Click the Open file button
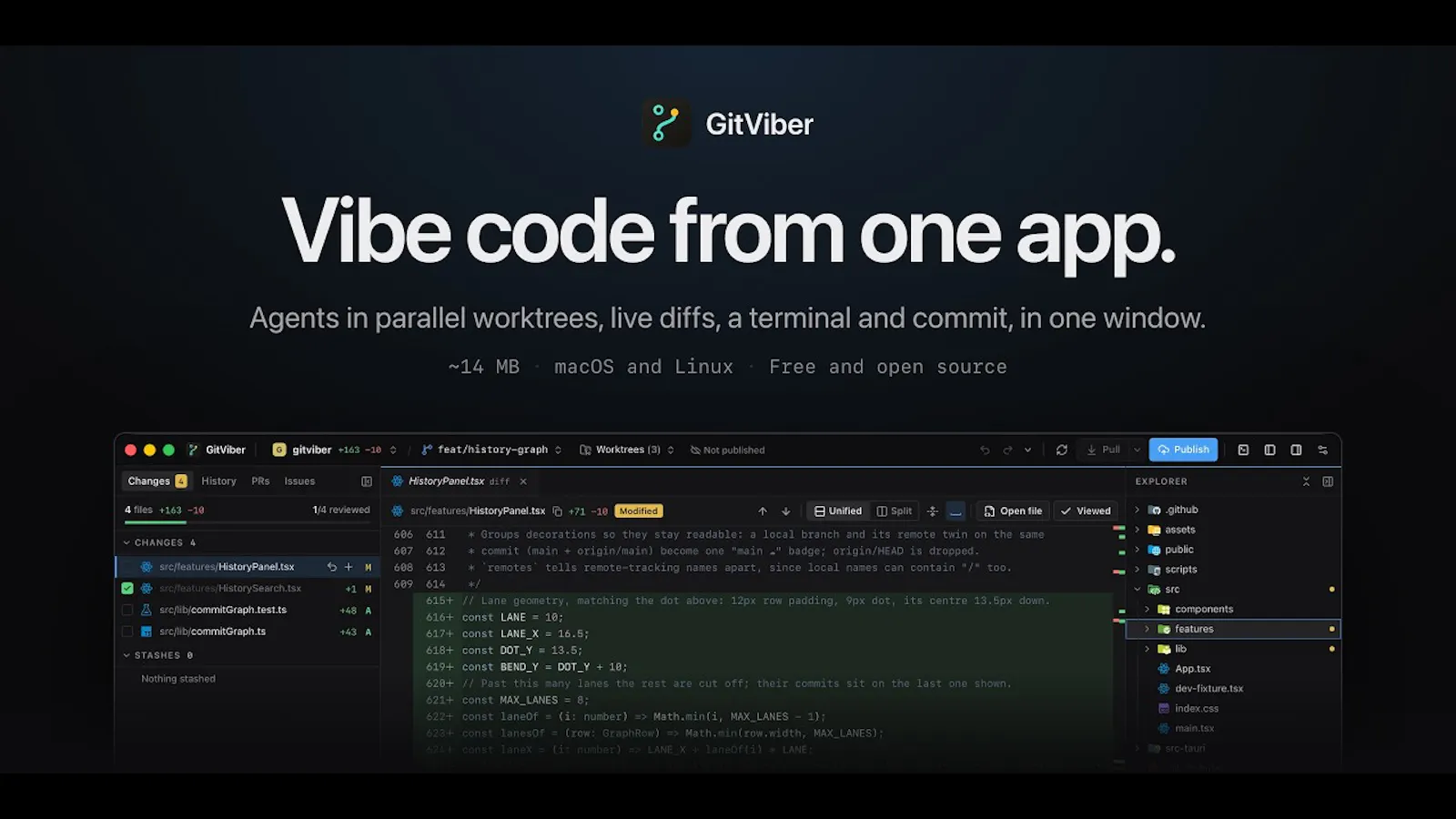The height and width of the screenshot is (819, 1456). (x=1013, y=511)
